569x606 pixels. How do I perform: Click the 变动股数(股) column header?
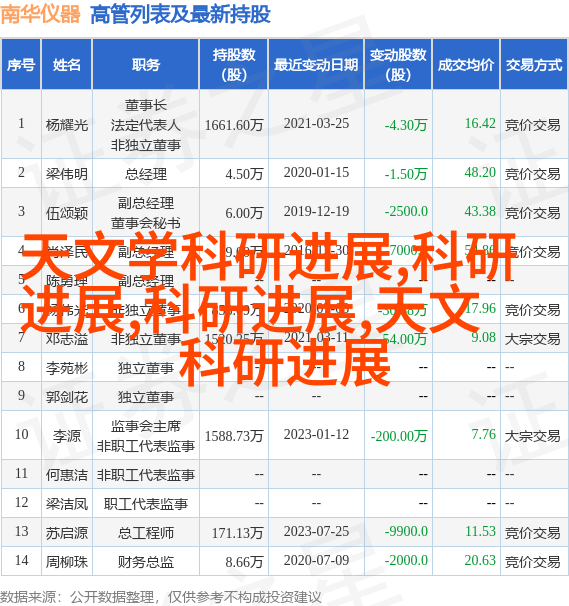point(398,65)
